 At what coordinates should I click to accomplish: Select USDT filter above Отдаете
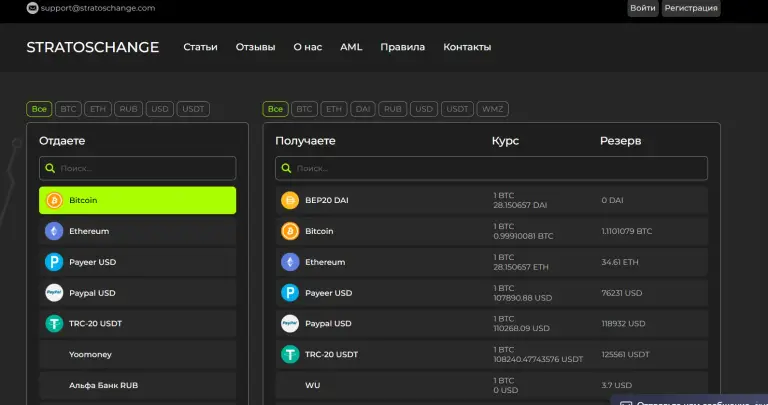coord(193,109)
